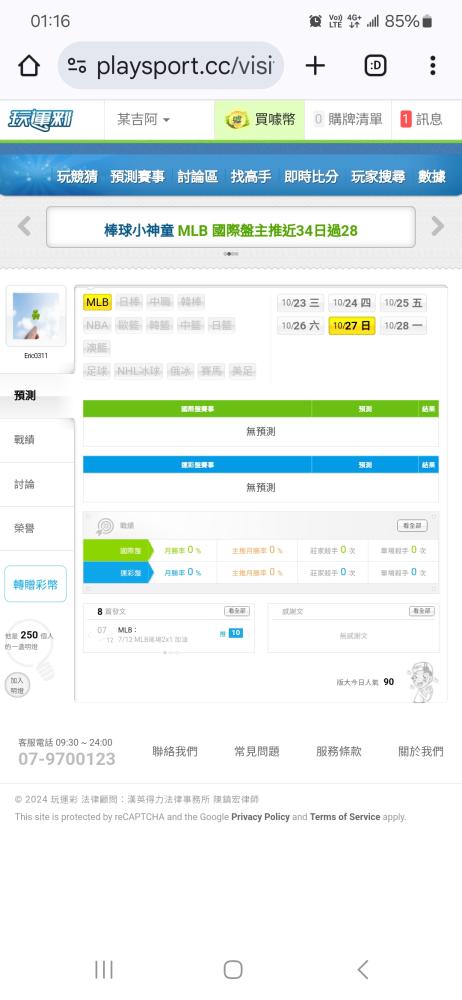Screen dimensions: 462x1000
Task: Open the 戰績 sidebar tab
Action: point(37,440)
